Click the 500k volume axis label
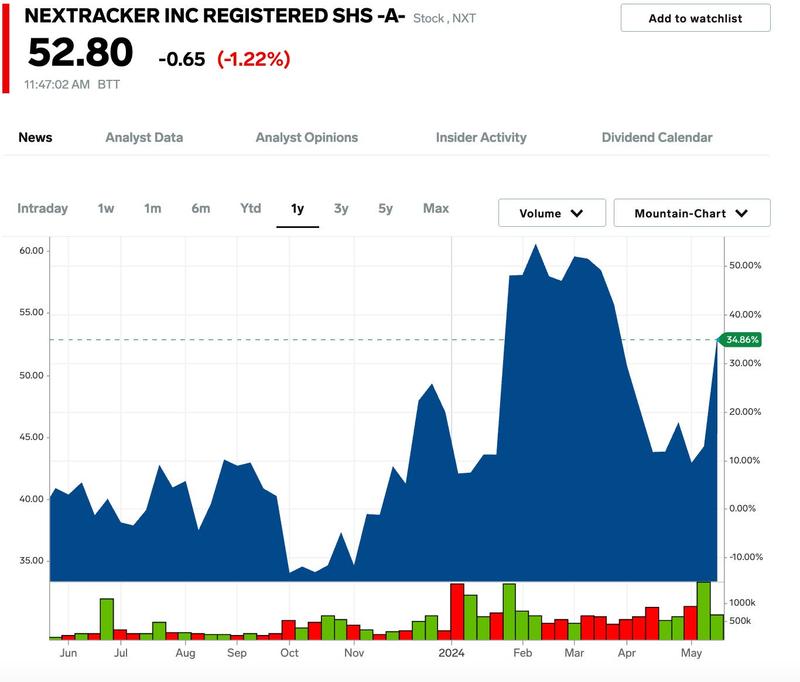 click(740, 621)
